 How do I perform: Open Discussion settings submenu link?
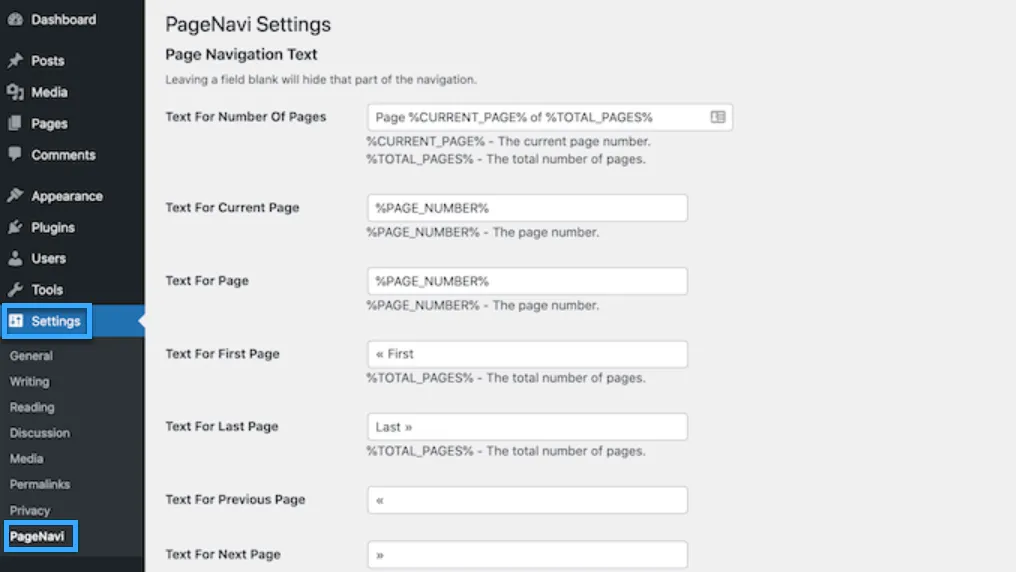click(x=40, y=433)
